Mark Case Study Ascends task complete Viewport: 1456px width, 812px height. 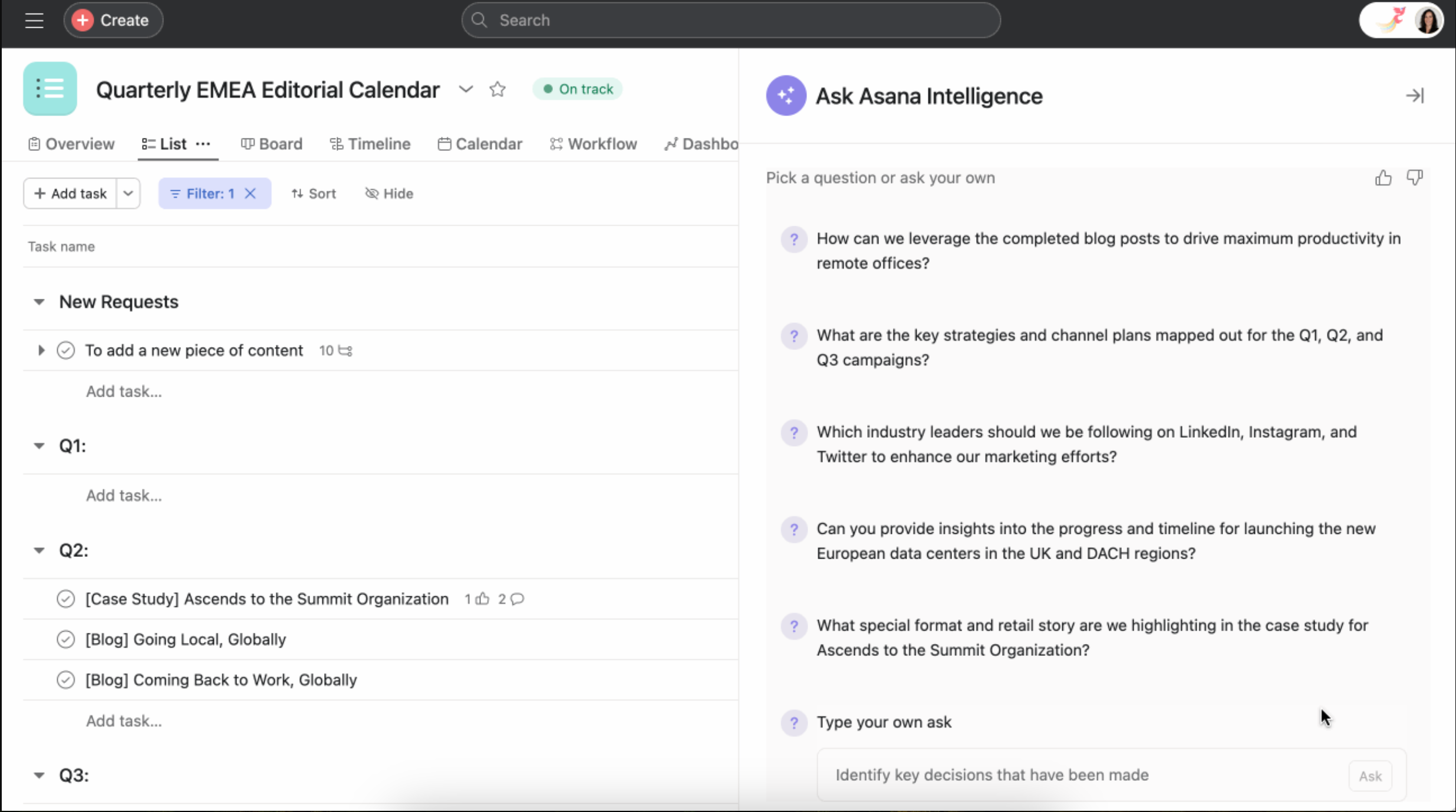[x=65, y=599]
